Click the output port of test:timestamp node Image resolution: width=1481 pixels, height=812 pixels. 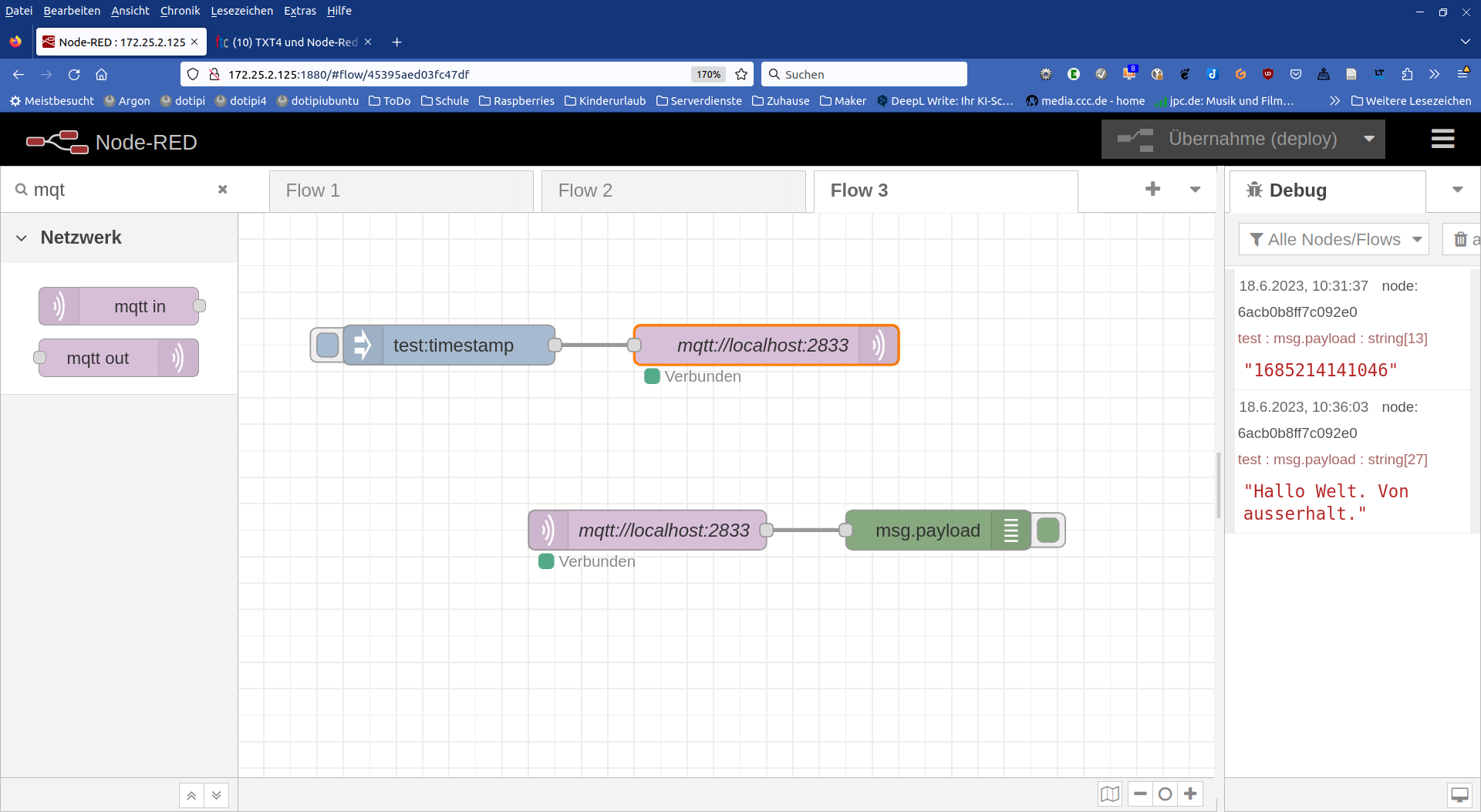(x=555, y=345)
